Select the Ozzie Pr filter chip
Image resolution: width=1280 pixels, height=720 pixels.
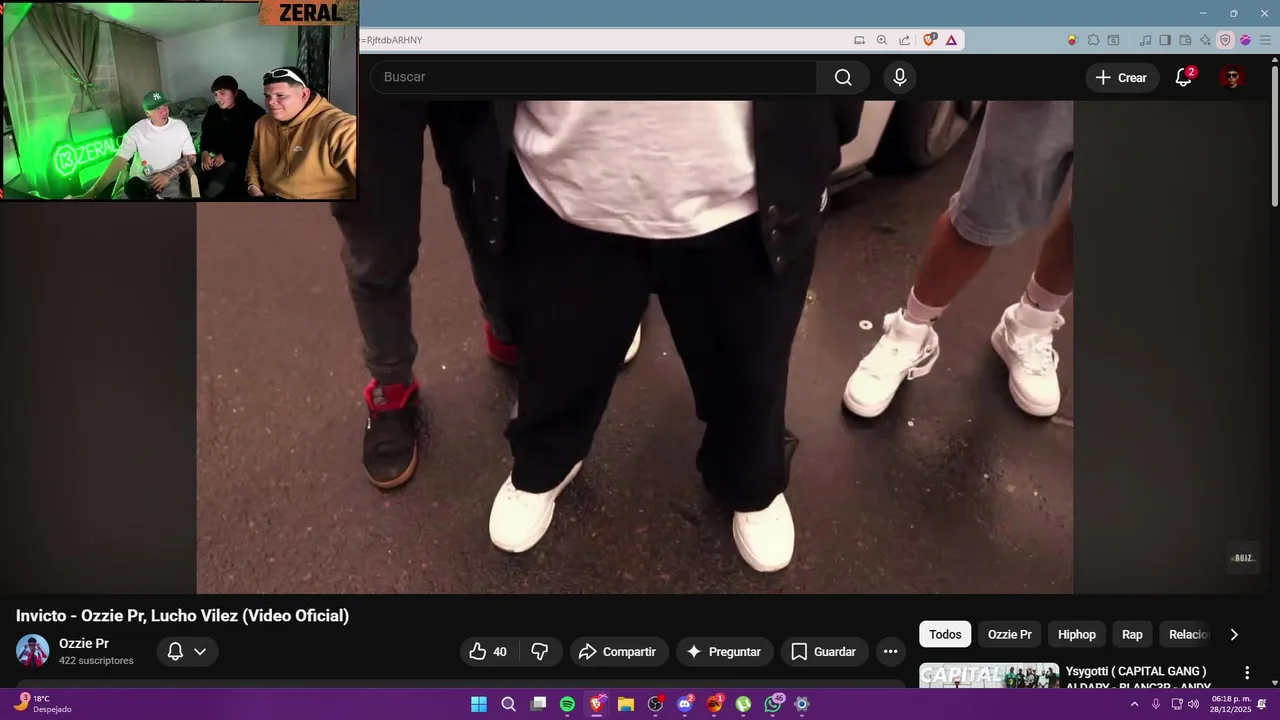[1010, 634]
